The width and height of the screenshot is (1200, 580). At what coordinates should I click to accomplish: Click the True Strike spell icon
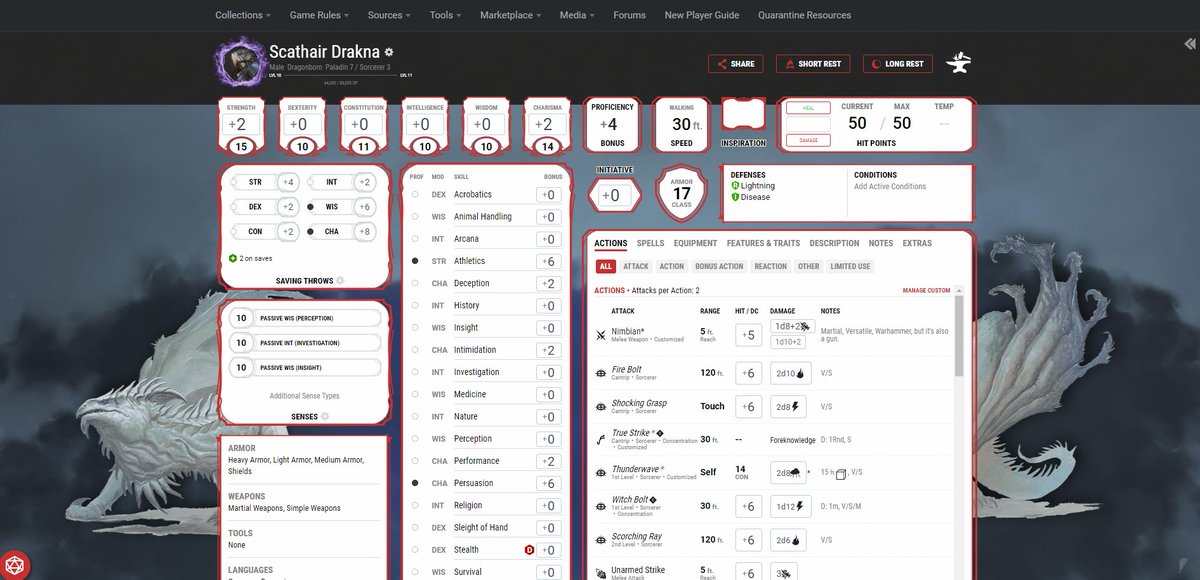tap(600, 439)
